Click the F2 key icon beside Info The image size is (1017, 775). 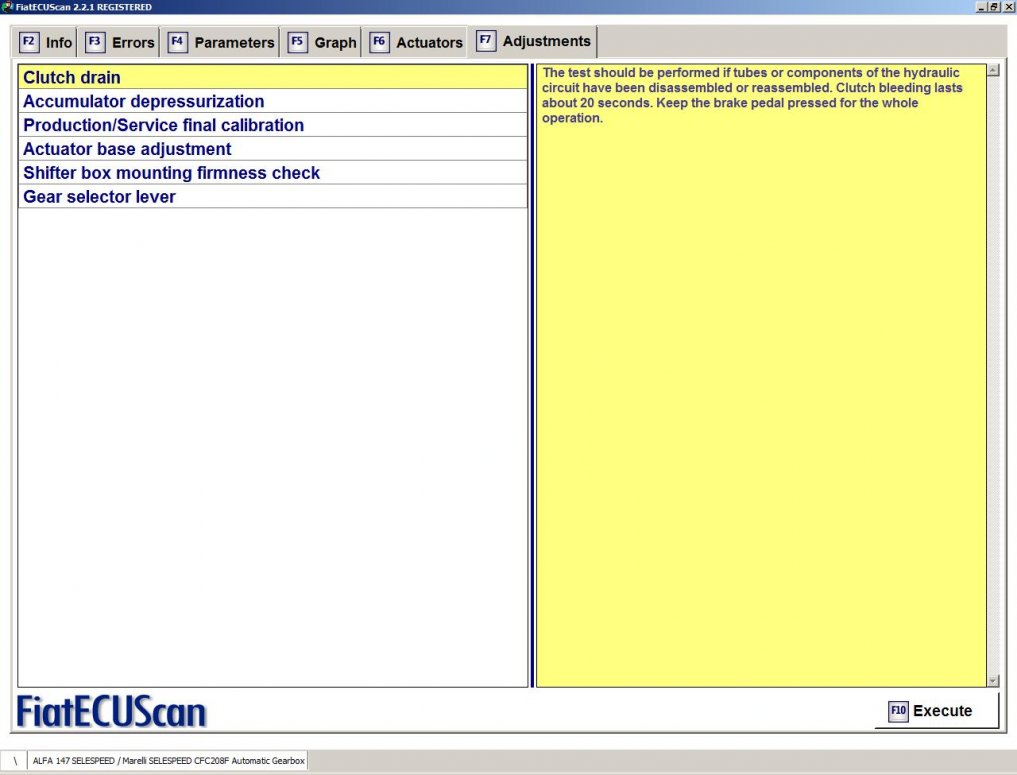(28, 42)
